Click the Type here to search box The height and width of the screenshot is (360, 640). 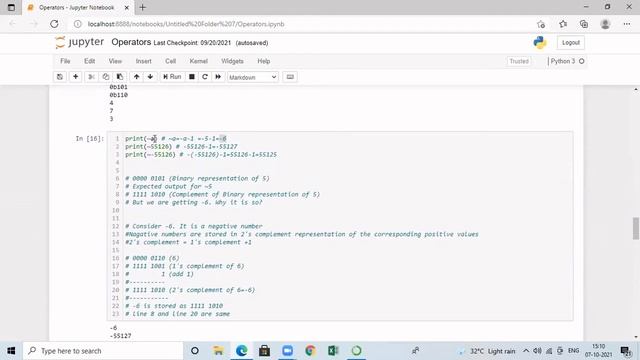[x=103, y=351]
